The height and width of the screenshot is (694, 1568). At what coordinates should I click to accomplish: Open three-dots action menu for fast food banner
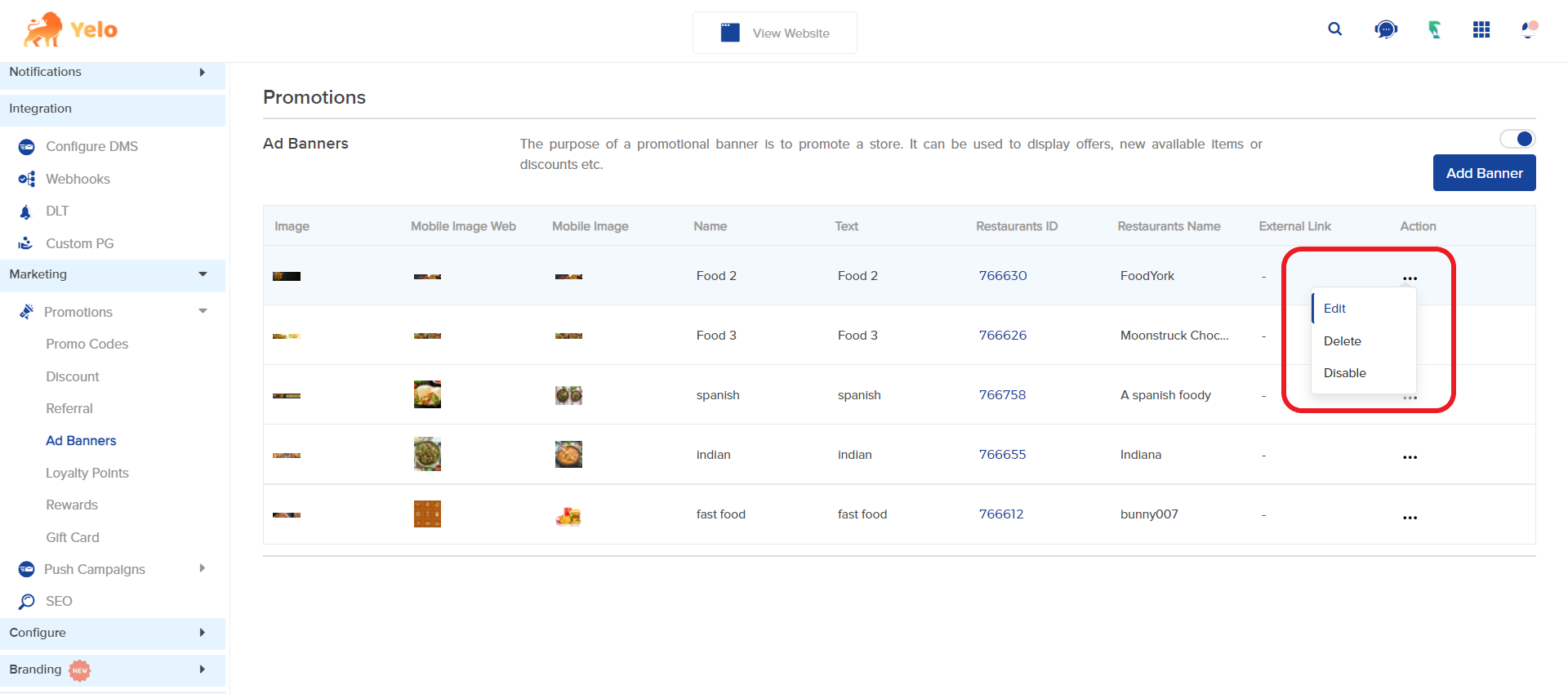coord(1410,518)
